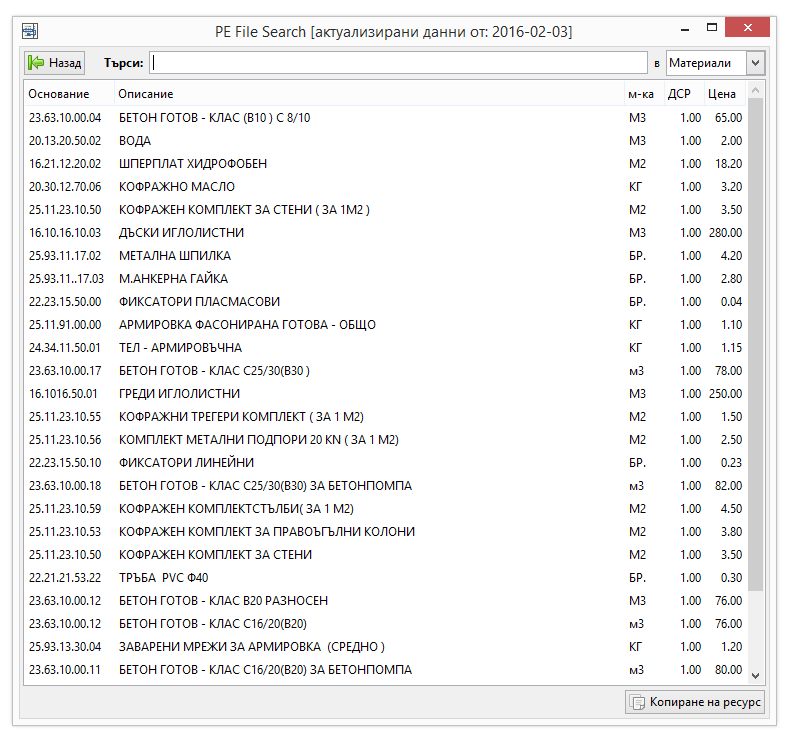
Task: Click price 18.20 of ШПЕРПЛАТ ХИДРОФОБЕН
Action: 729,164
